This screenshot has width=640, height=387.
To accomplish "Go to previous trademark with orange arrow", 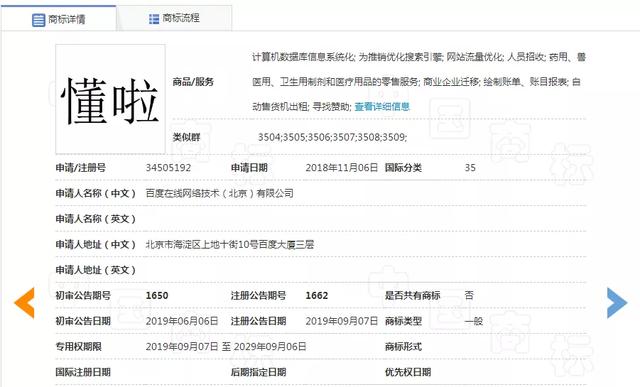I will pyautogui.click(x=24, y=302).
